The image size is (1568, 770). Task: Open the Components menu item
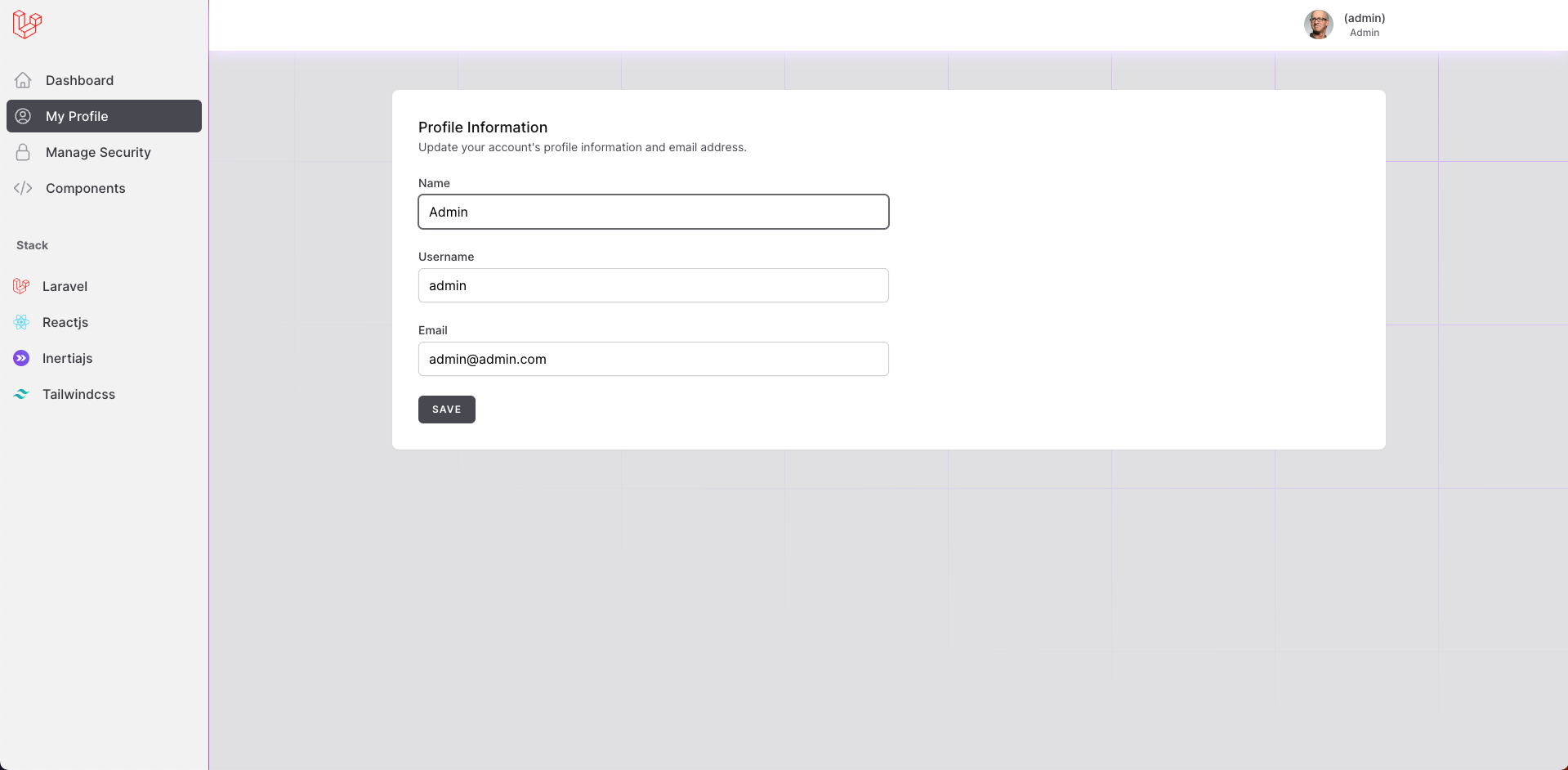point(85,188)
